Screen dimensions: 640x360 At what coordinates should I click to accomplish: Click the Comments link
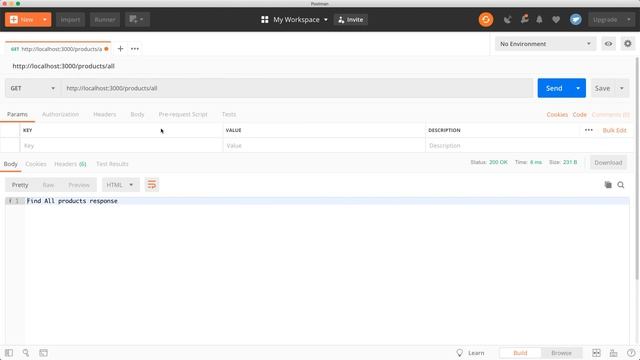(x=611, y=115)
